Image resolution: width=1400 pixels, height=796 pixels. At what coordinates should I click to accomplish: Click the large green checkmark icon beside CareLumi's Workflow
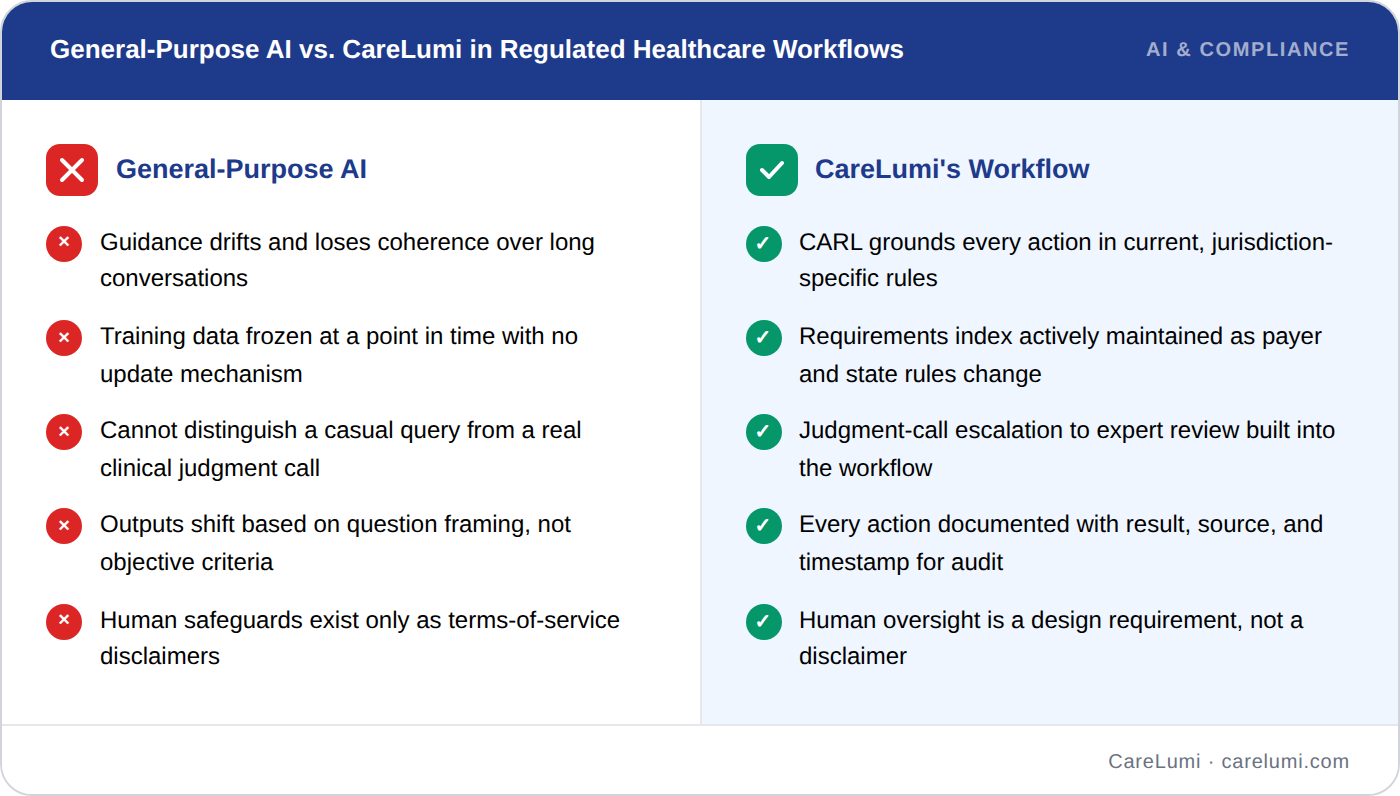tap(772, 170)
